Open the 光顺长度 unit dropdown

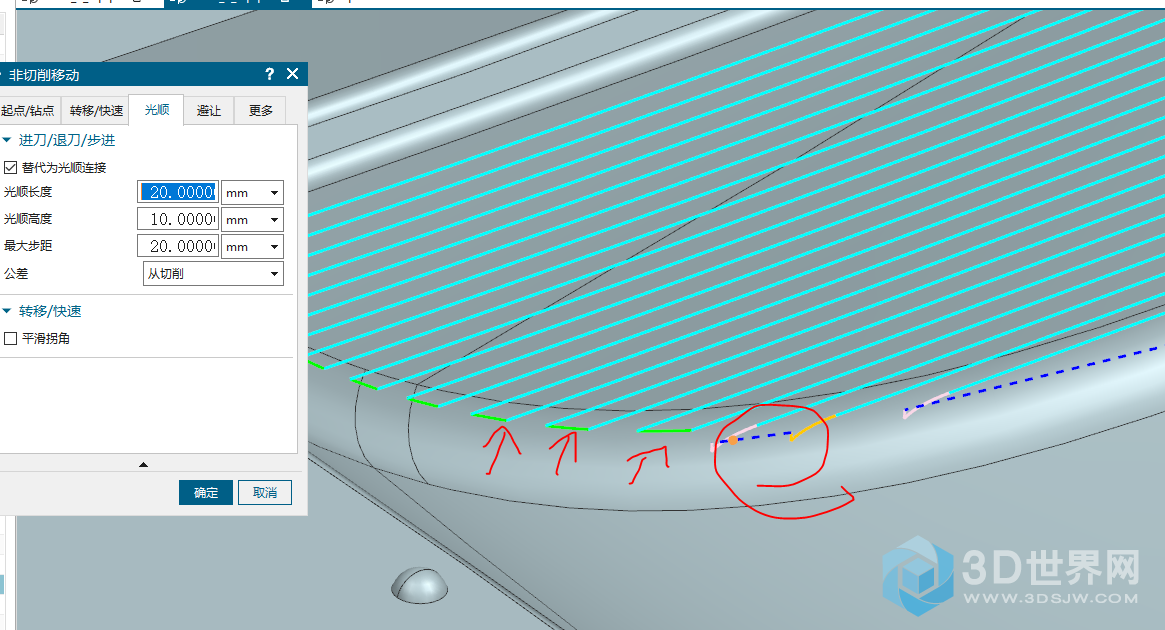coord(253,192)
